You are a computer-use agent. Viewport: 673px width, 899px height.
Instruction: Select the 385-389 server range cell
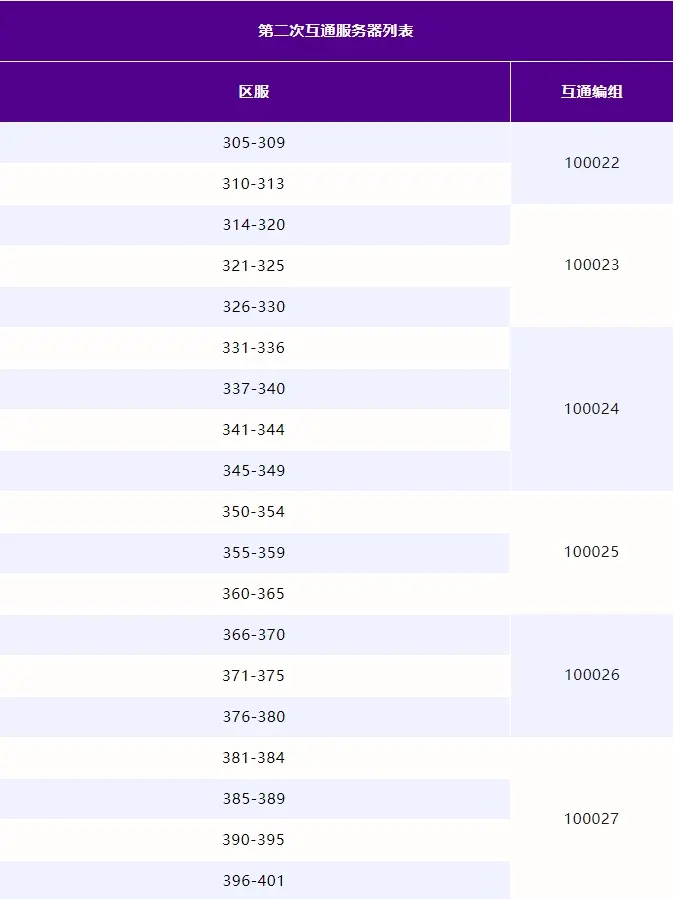[x=255, y=799]
